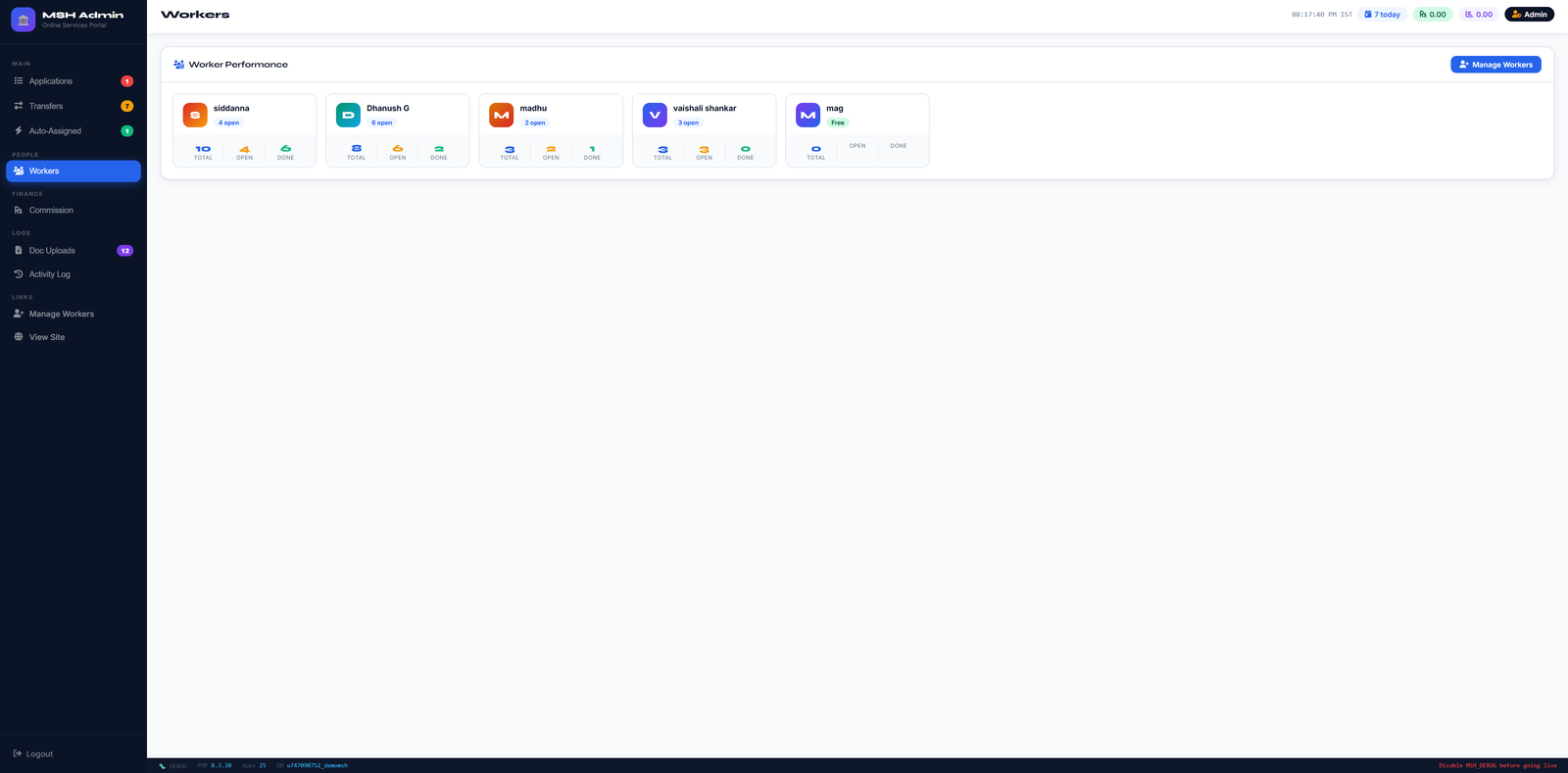1568x773 pixels.
Task: Click mag's TOTAL count
Action: pos(816,149)
